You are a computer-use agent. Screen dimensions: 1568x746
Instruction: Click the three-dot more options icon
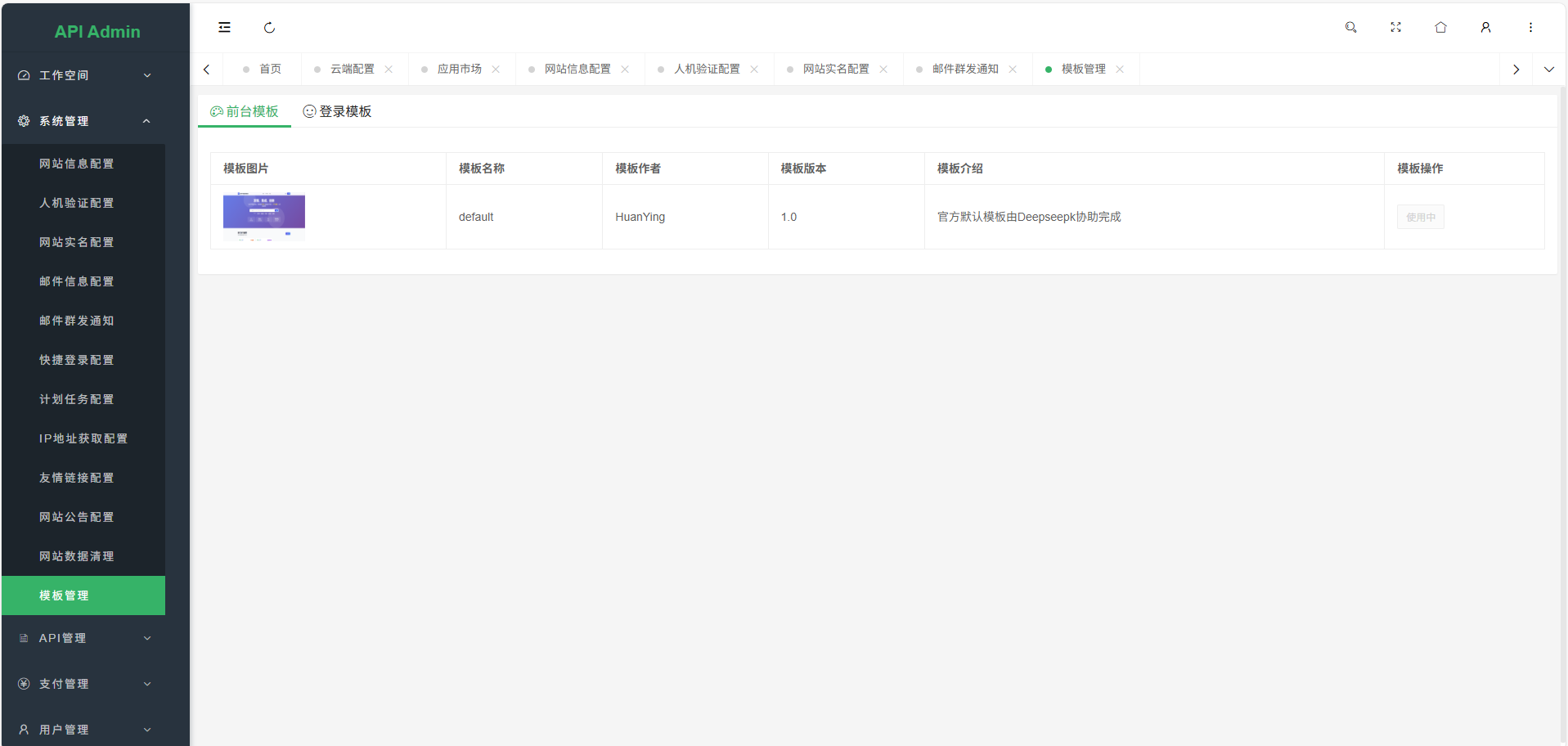click(1530, 27)
